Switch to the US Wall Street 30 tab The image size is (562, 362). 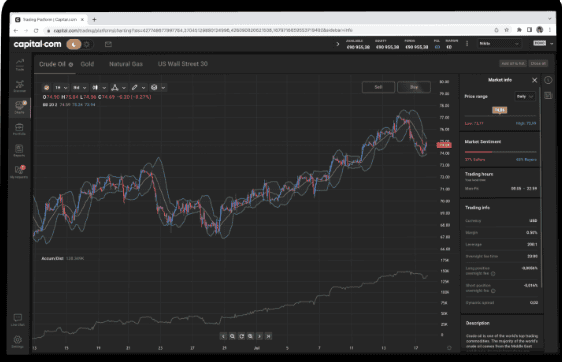tap(183, 64)
